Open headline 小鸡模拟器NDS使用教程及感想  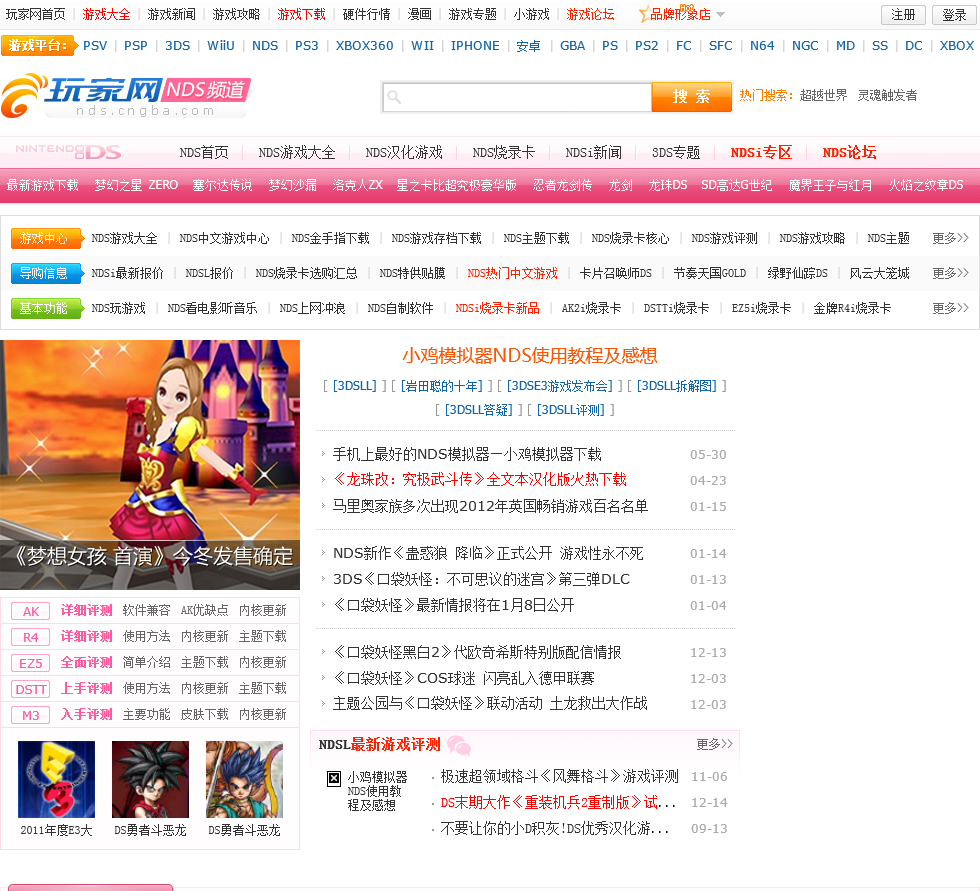pos(529,356)
